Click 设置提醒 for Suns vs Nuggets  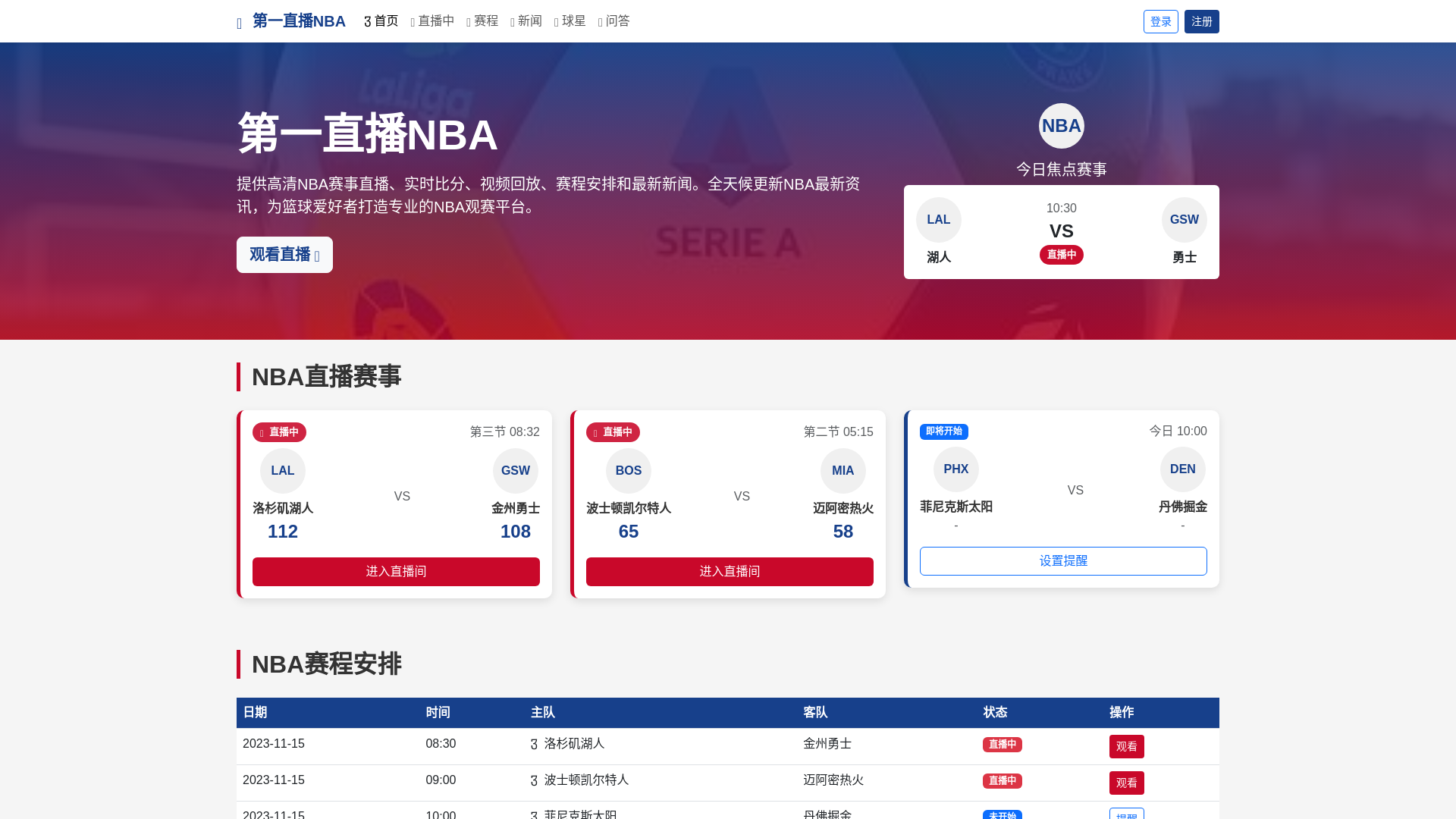[1063, 561]
